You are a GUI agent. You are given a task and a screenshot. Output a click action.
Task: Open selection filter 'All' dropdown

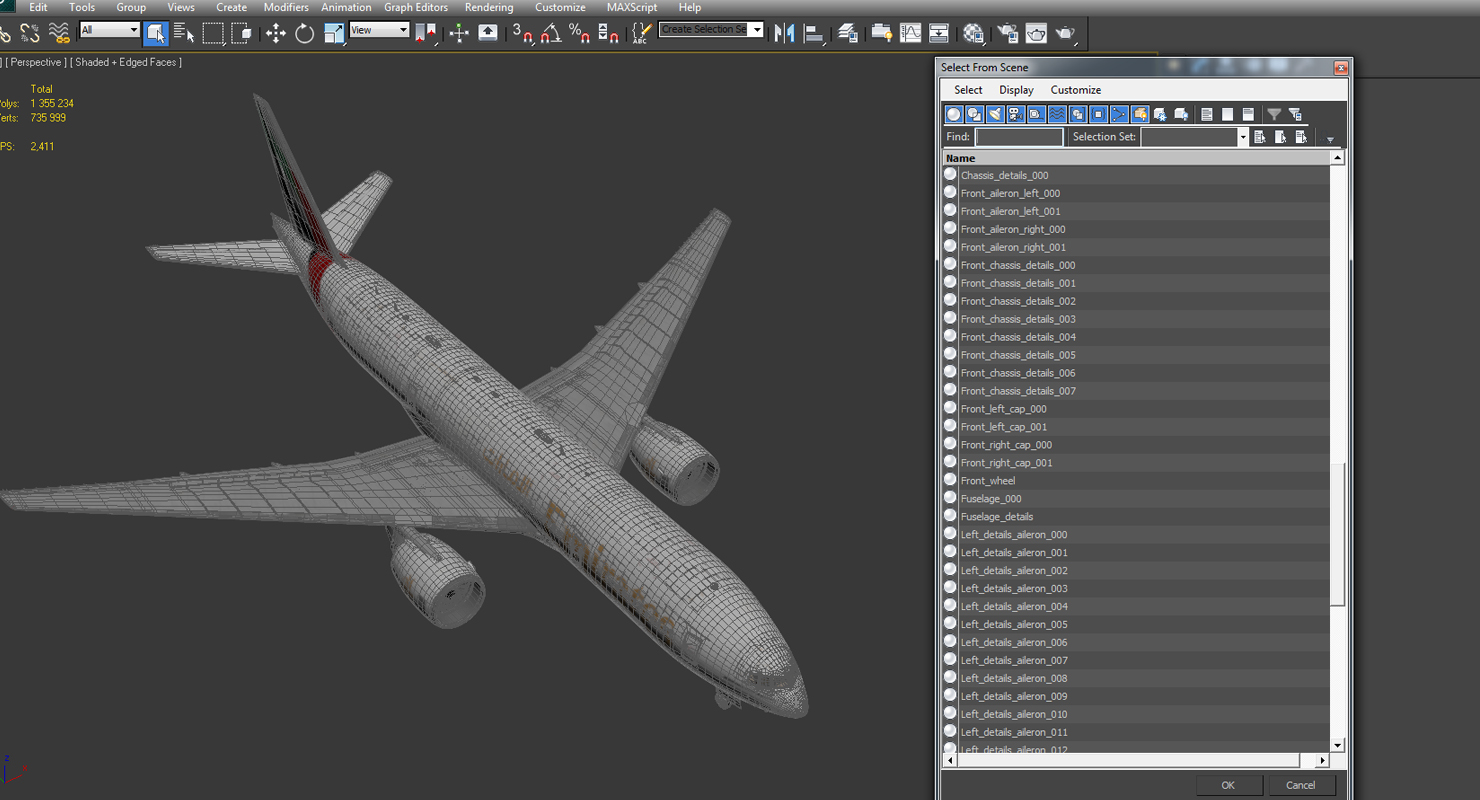pos(109,30)
